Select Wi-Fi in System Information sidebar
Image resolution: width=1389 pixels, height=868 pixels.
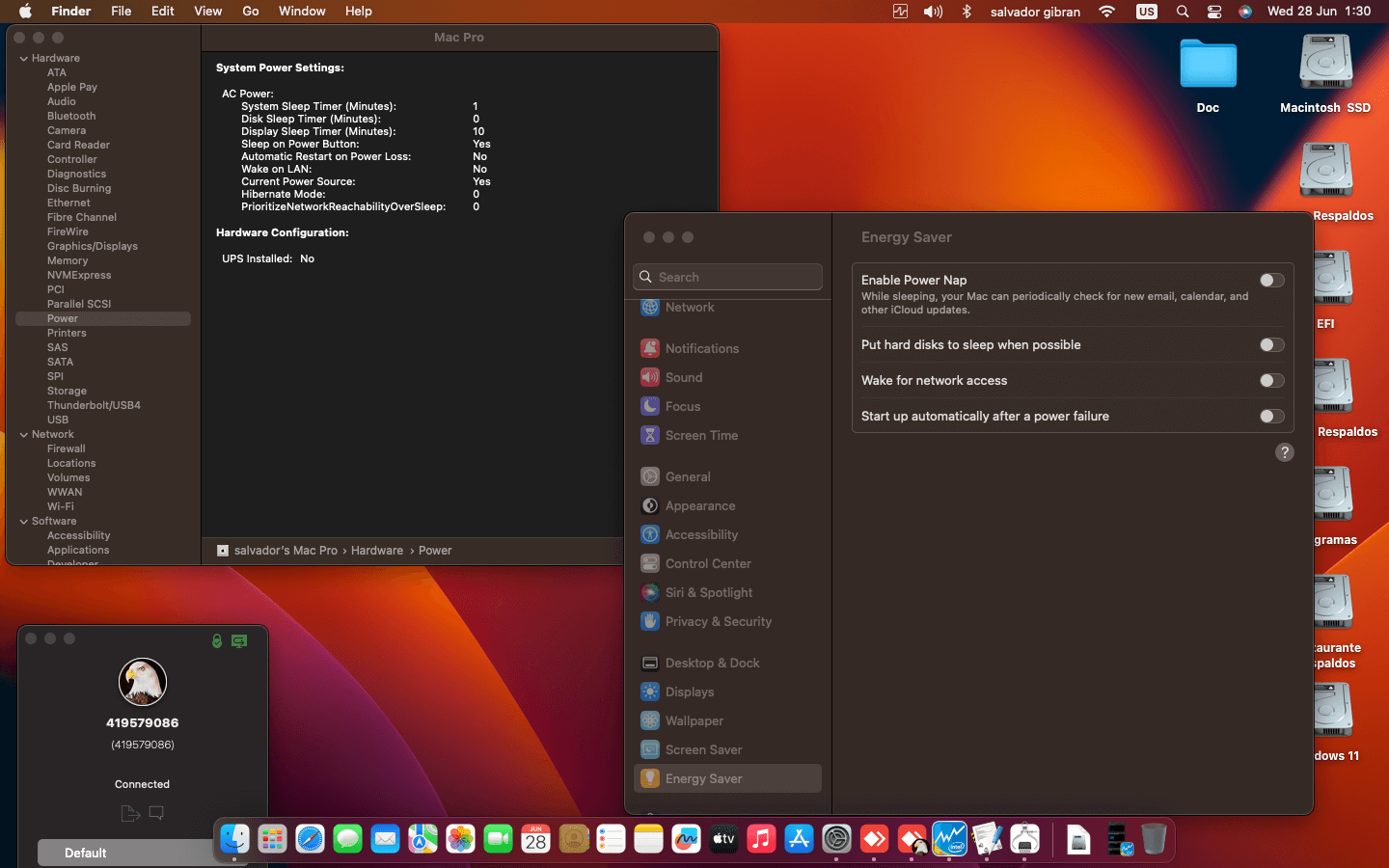61,506
